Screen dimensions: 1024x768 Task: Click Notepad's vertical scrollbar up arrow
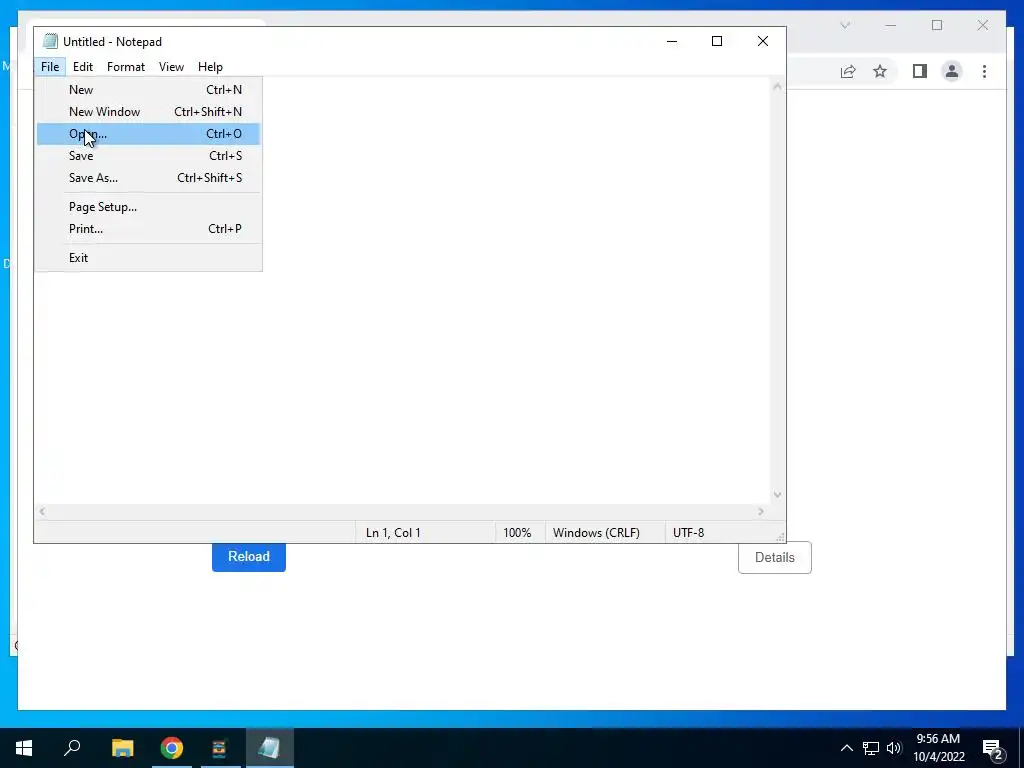coord(777,86)
